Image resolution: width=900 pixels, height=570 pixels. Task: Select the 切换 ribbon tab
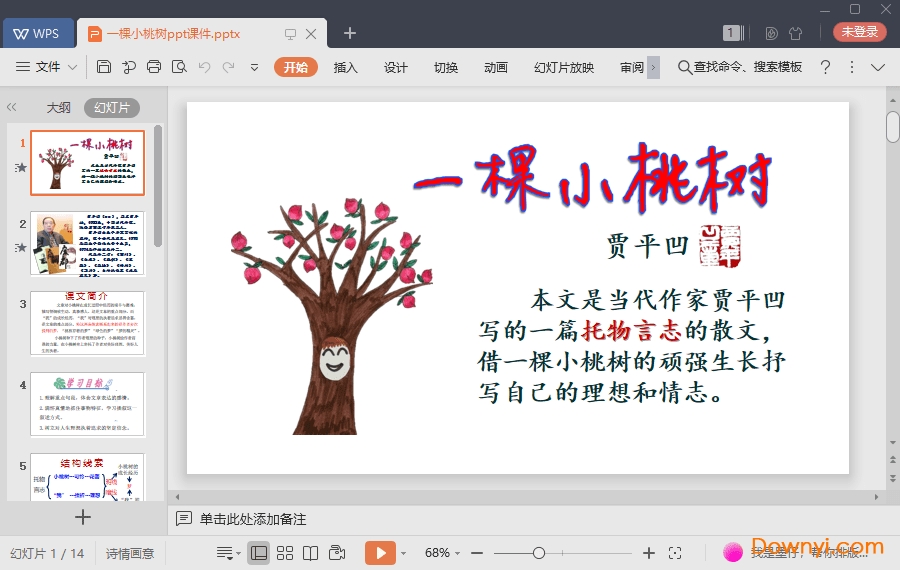coord(446,67)
